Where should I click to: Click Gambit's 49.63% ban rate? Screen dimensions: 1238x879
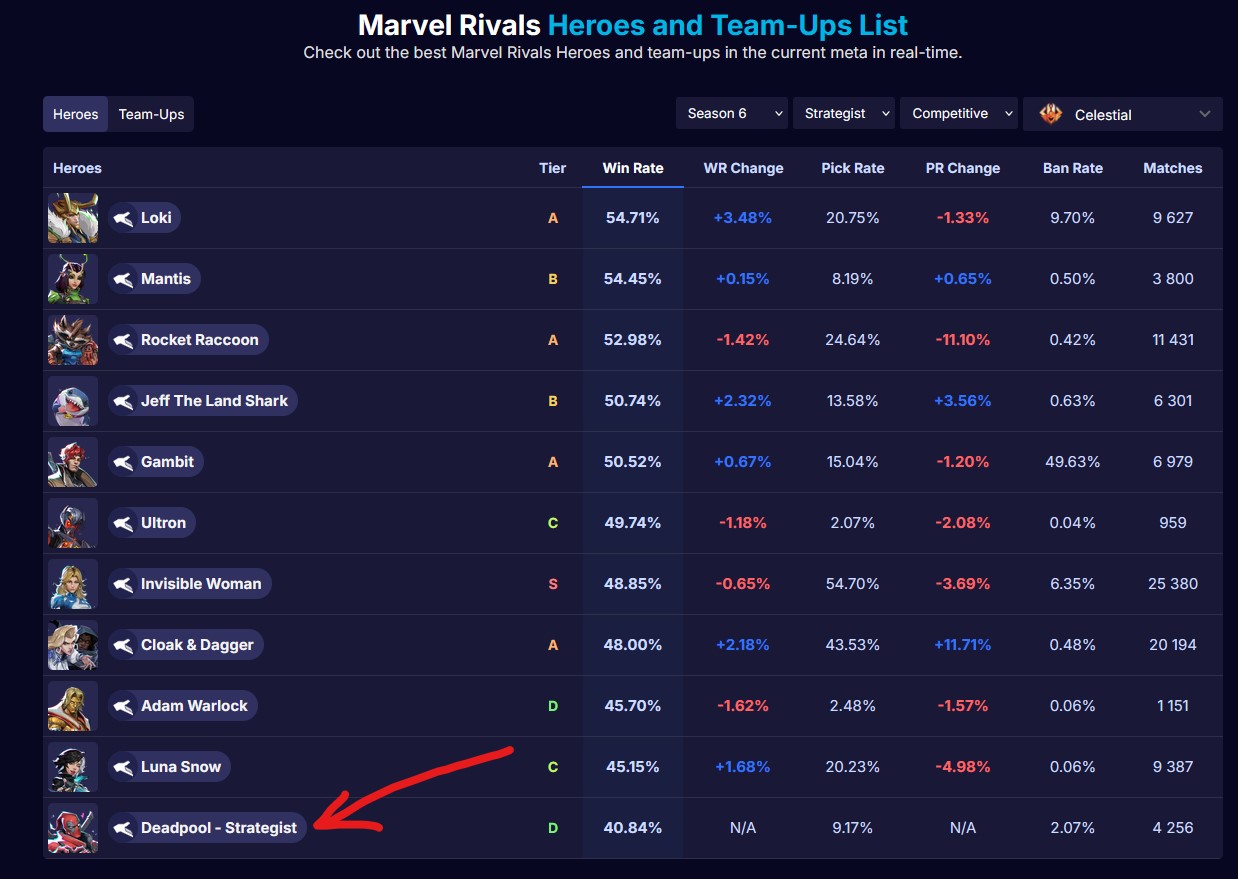[x=1073, y=462]
